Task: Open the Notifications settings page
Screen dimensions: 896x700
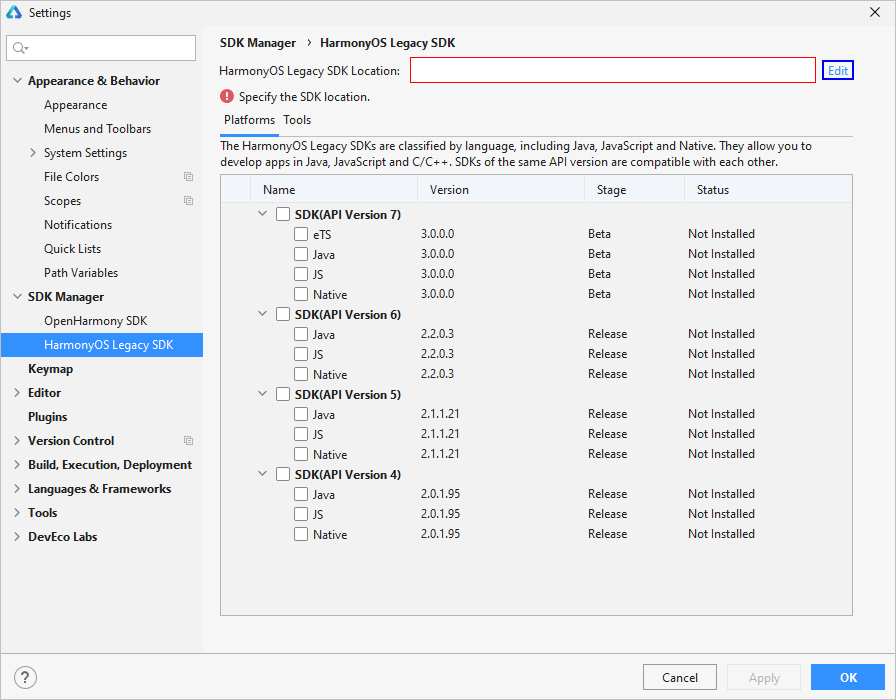Action: pos(78,225)
